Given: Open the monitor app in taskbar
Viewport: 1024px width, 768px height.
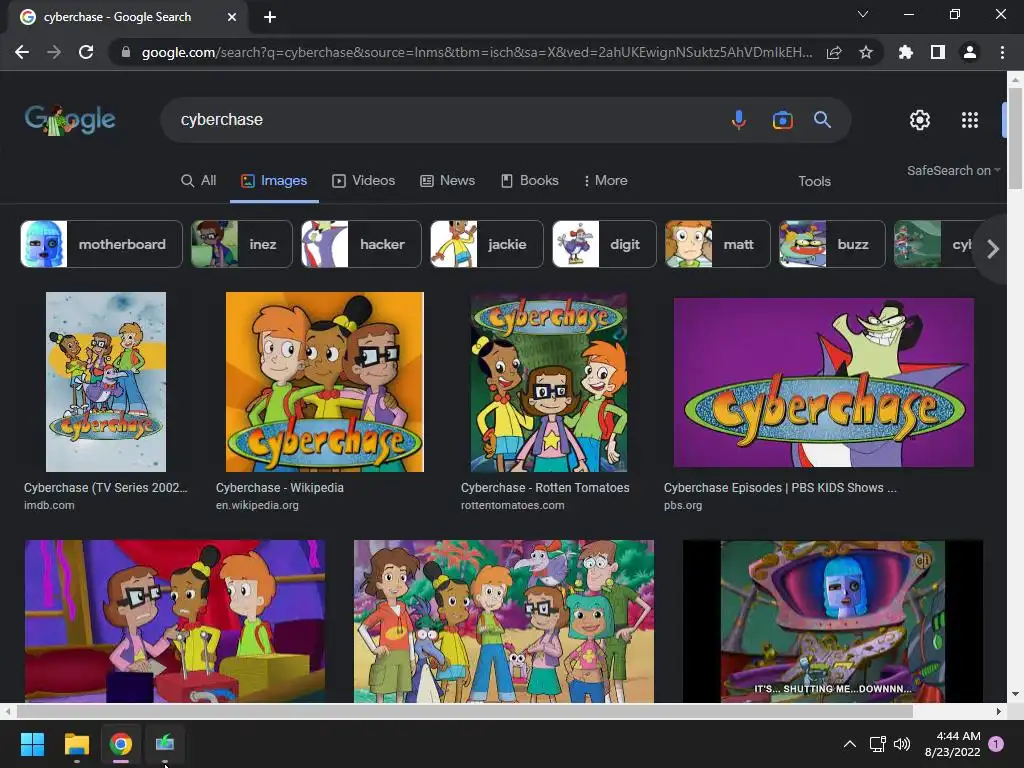Looking at the screenshot, I should 165,744.
